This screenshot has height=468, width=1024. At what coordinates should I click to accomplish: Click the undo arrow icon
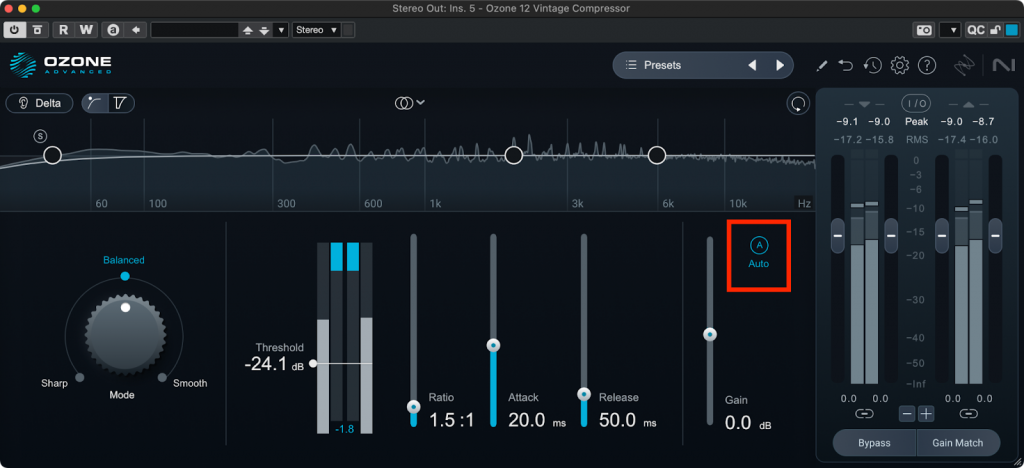click(x=847, y=66)
